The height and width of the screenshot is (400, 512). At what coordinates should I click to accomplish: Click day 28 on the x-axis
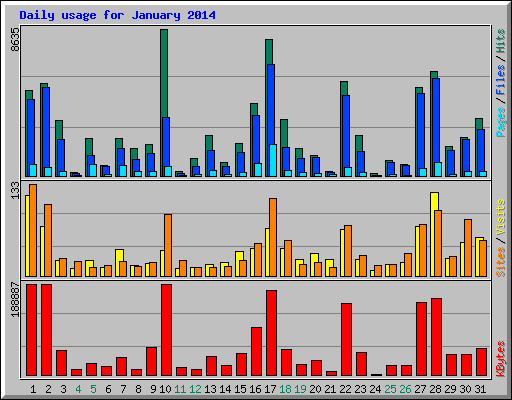pyautogui.click(x=435, y=389)
